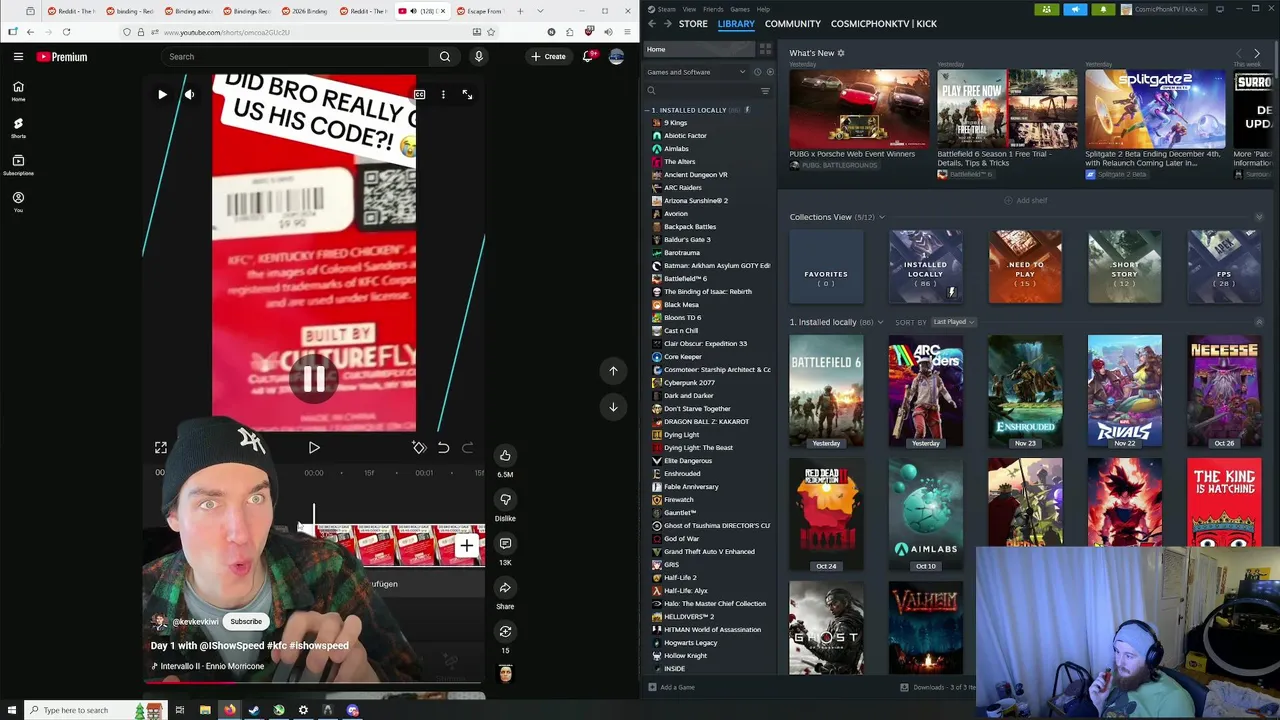Open Steam friends activity green button
The width and height of the screenshot is (1280, 720).
click(x=1046, y=9)
